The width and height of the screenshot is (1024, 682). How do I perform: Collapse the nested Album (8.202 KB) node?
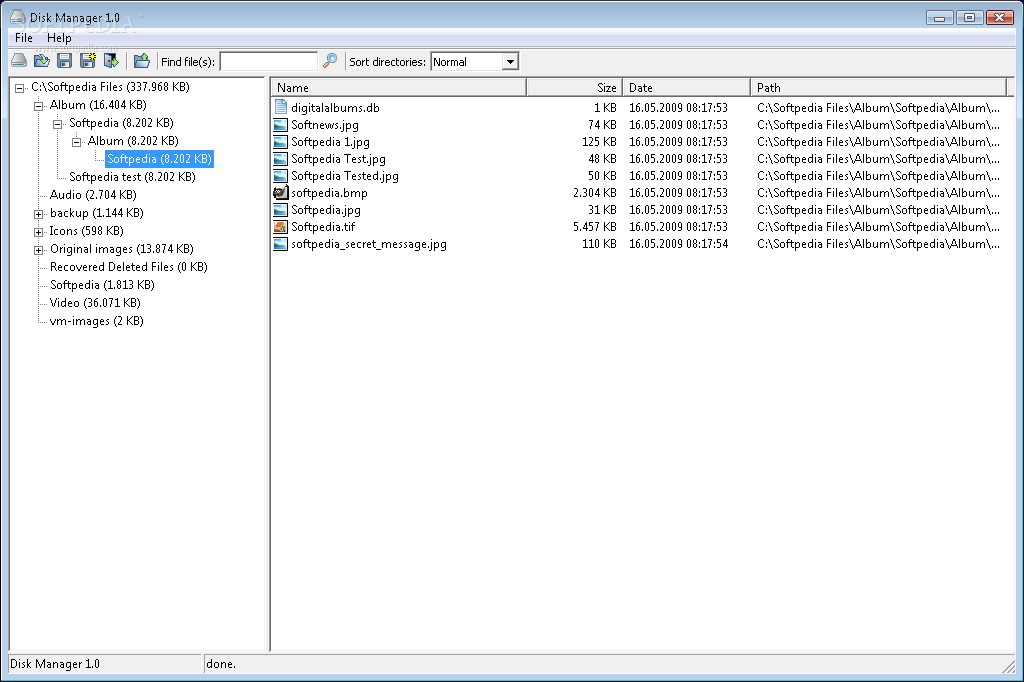[x=76, y=141]
